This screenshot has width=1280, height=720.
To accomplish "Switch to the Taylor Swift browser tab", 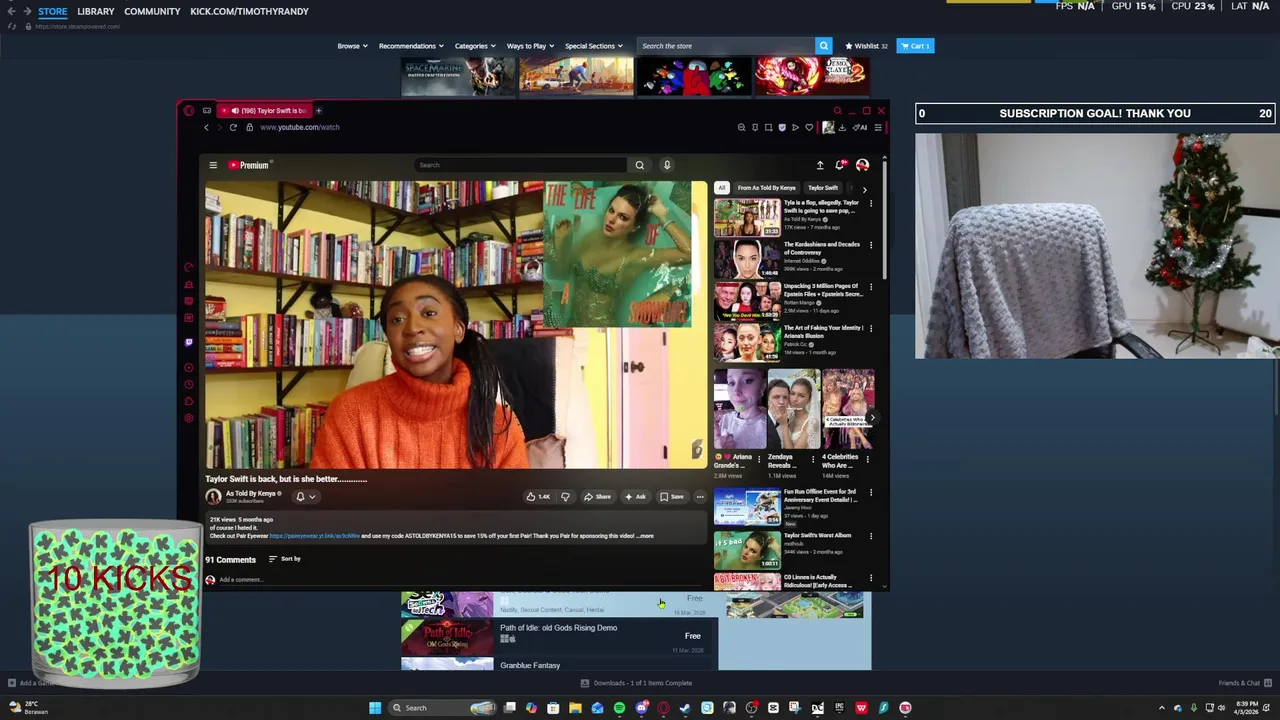I will [265, 110].
